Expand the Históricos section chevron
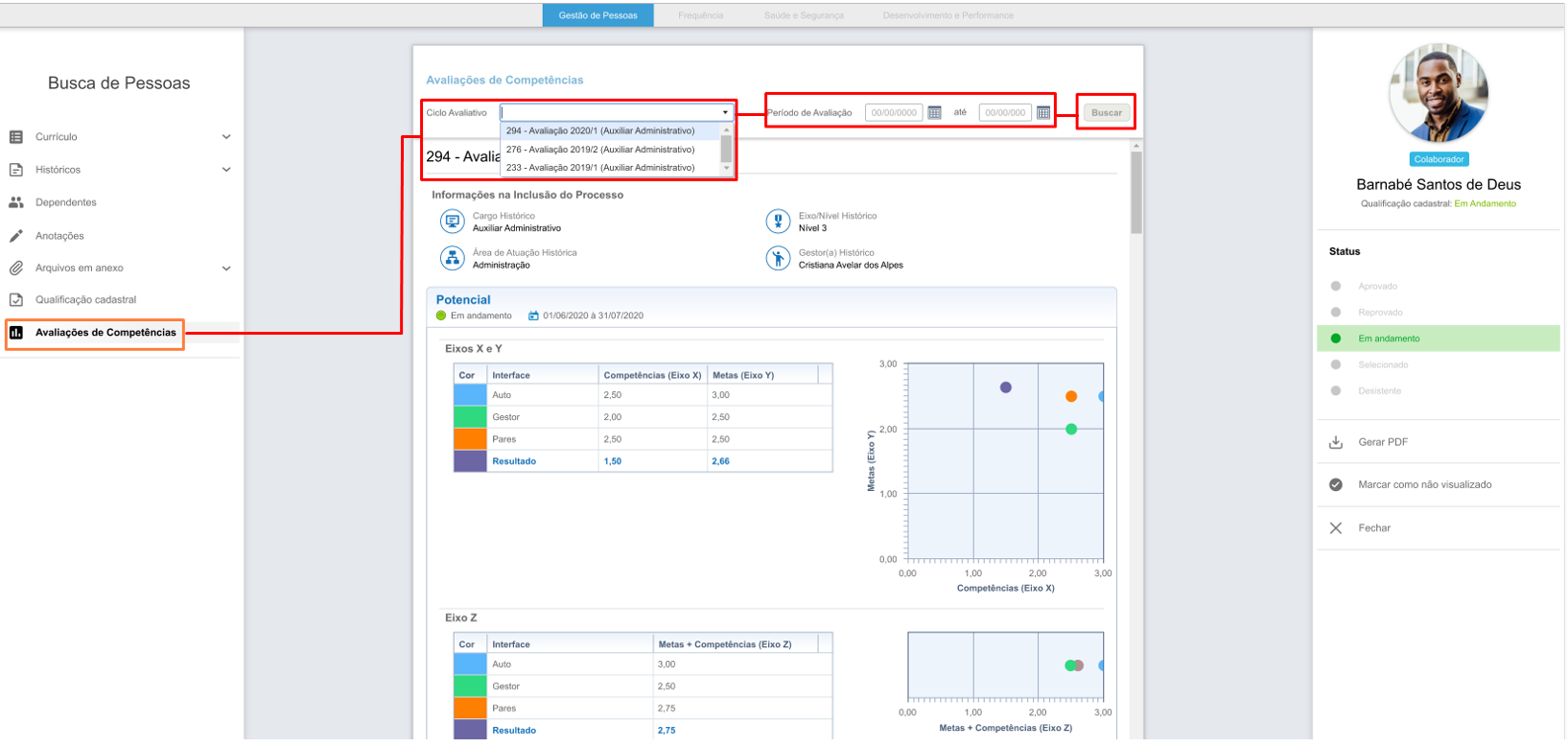The width and height of the screenshot is (1568, 748). tap(226, 170)
